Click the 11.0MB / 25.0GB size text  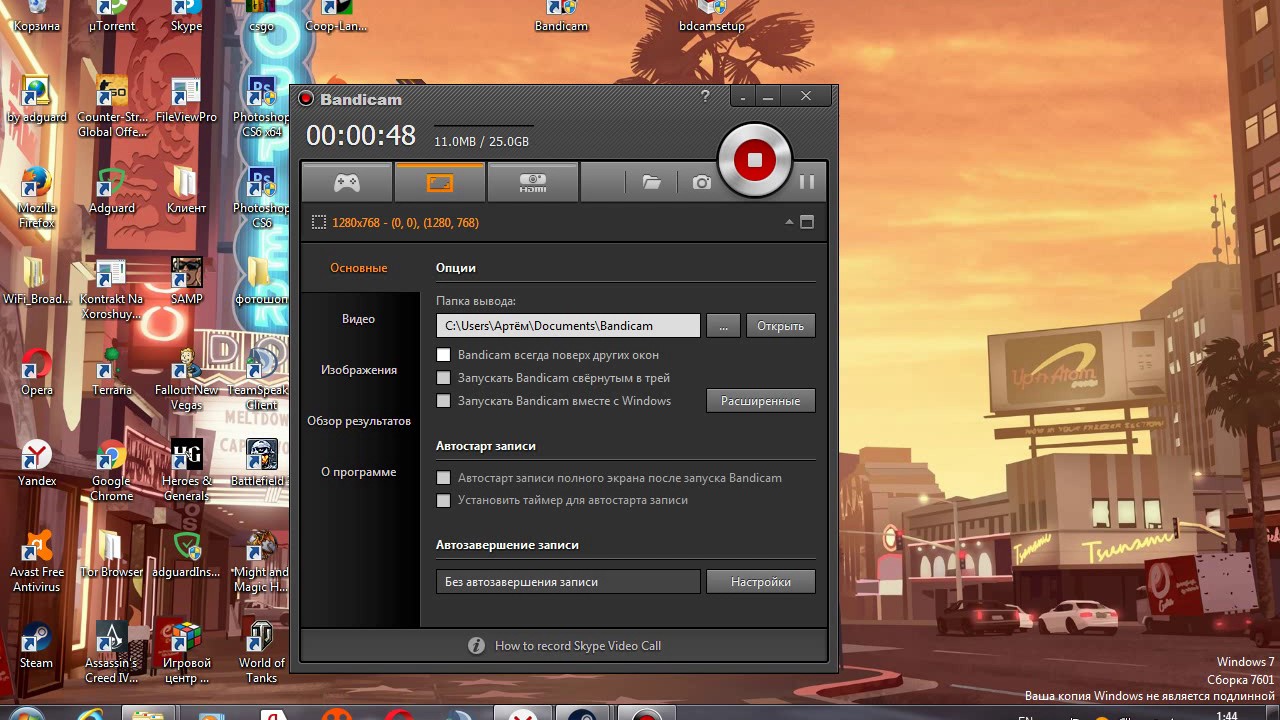(x=481, y=142)
